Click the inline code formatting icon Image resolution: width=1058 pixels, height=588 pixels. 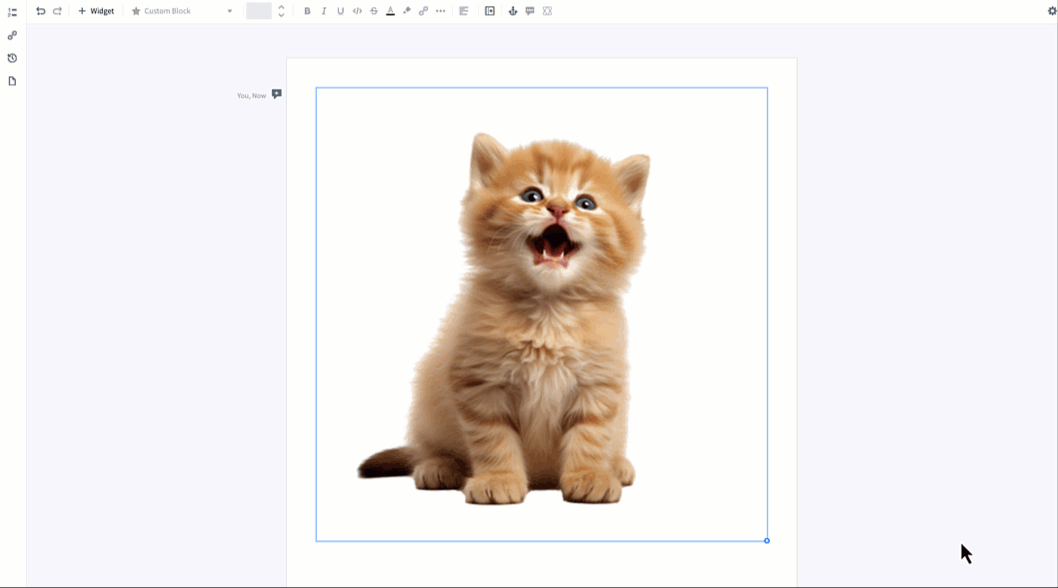356,11
